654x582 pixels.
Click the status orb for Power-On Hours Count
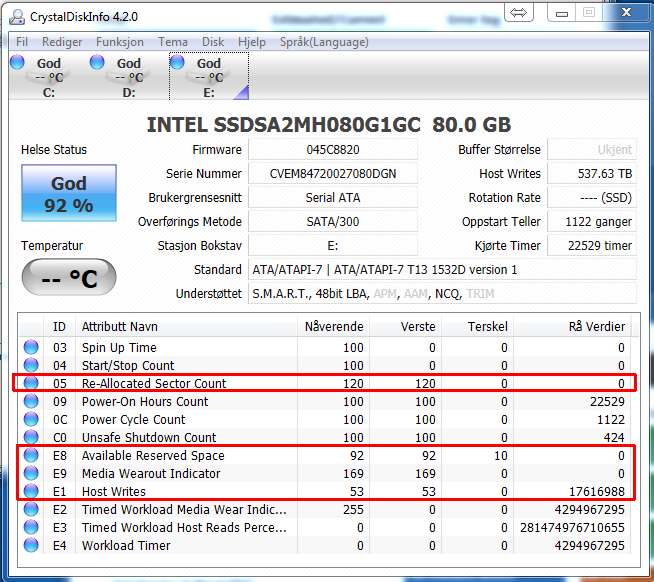(31, 401)
